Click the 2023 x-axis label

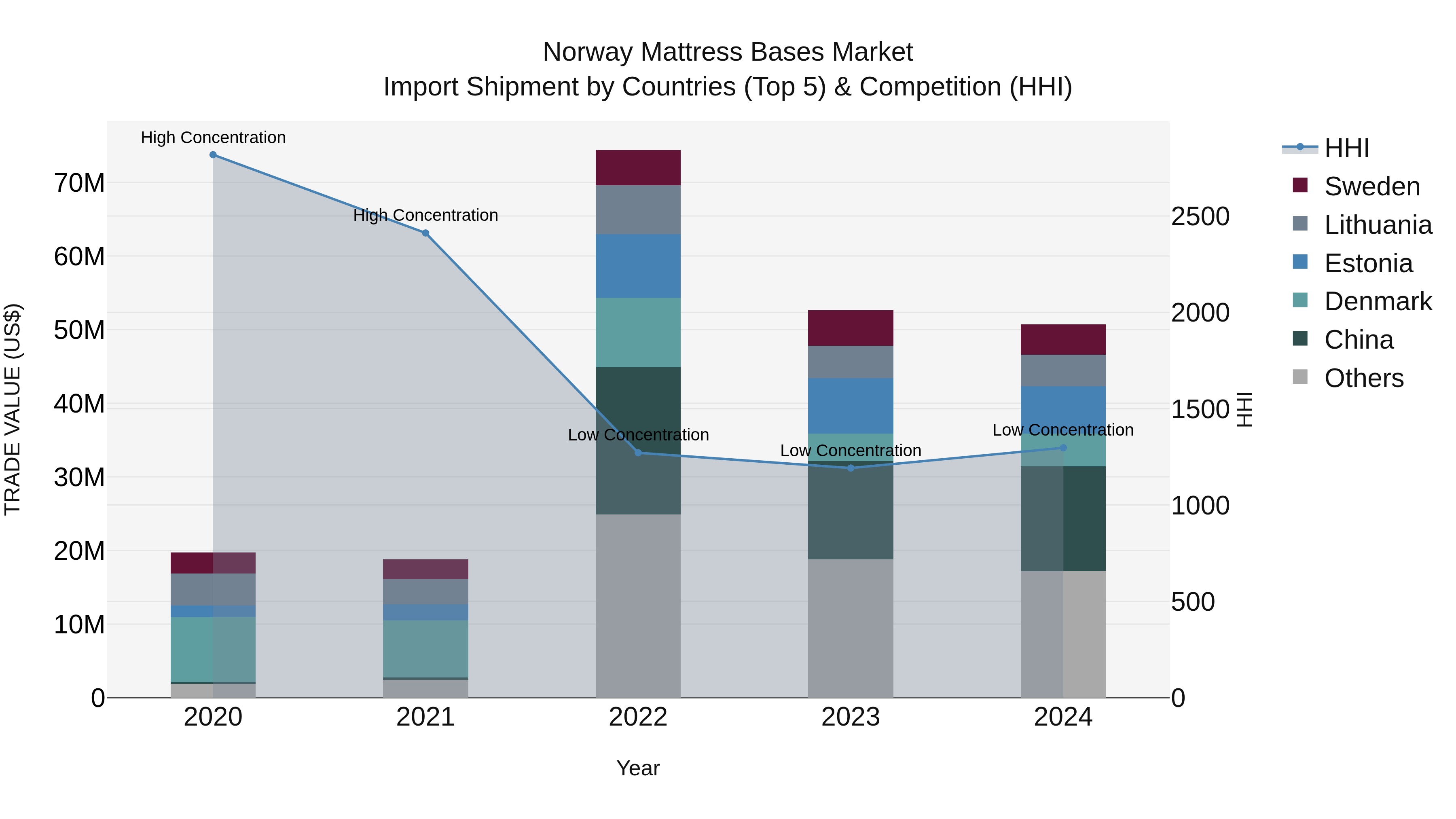pos(851,717)
